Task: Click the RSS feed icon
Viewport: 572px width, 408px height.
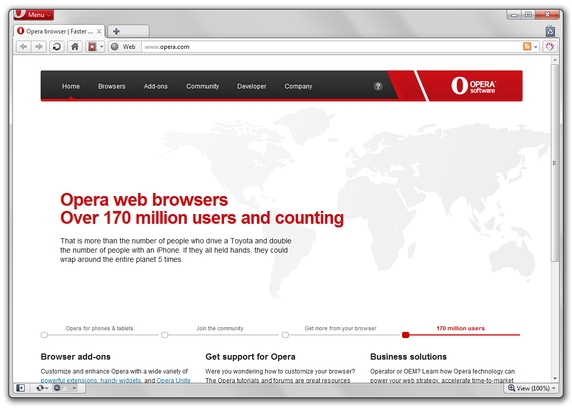Action: point(527,46)
